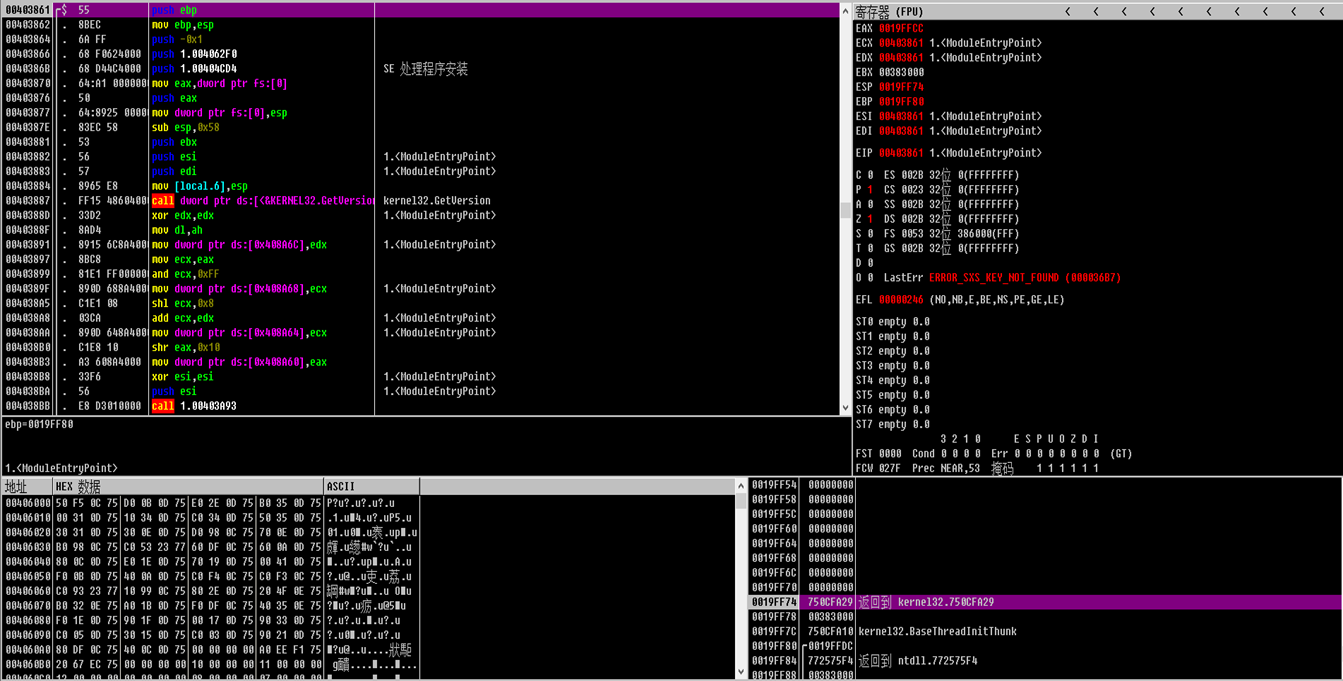
Task: Click the rightmost arrow in the registers header
Action: (x=1322, y=12)
